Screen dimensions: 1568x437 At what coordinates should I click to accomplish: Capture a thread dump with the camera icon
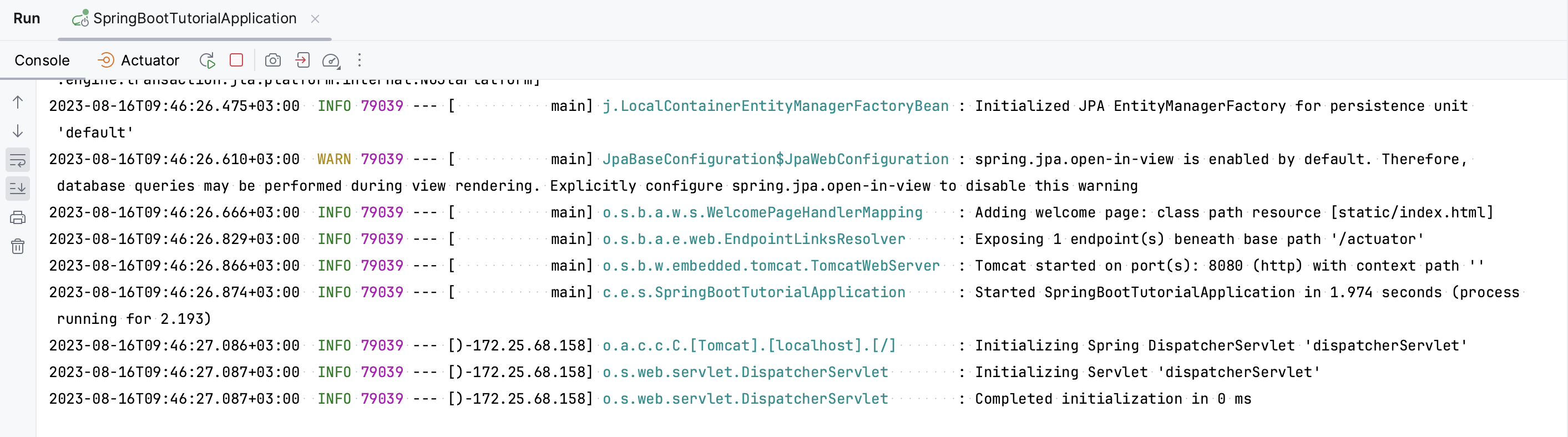tap(272, 60)
